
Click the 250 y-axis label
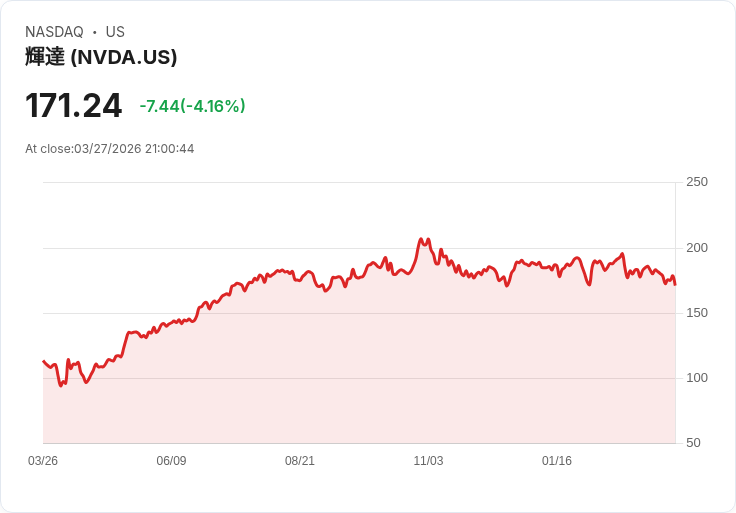(697, 182)
